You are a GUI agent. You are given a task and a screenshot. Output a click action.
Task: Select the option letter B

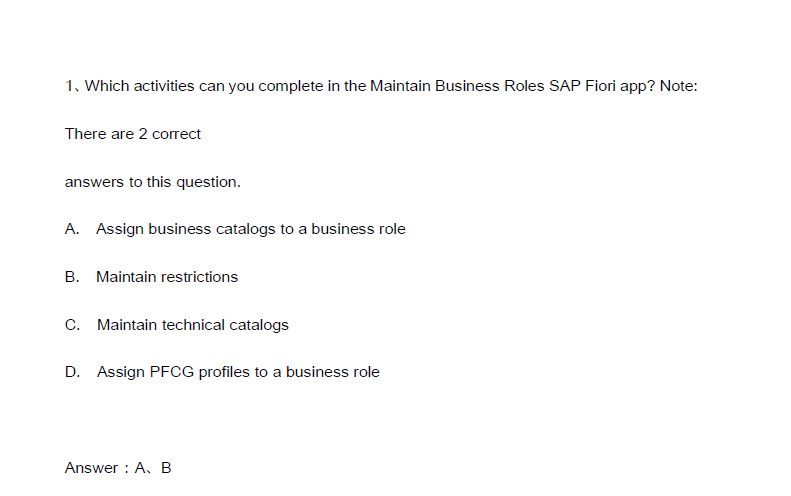pyautogui.click(x=71, y=277)
